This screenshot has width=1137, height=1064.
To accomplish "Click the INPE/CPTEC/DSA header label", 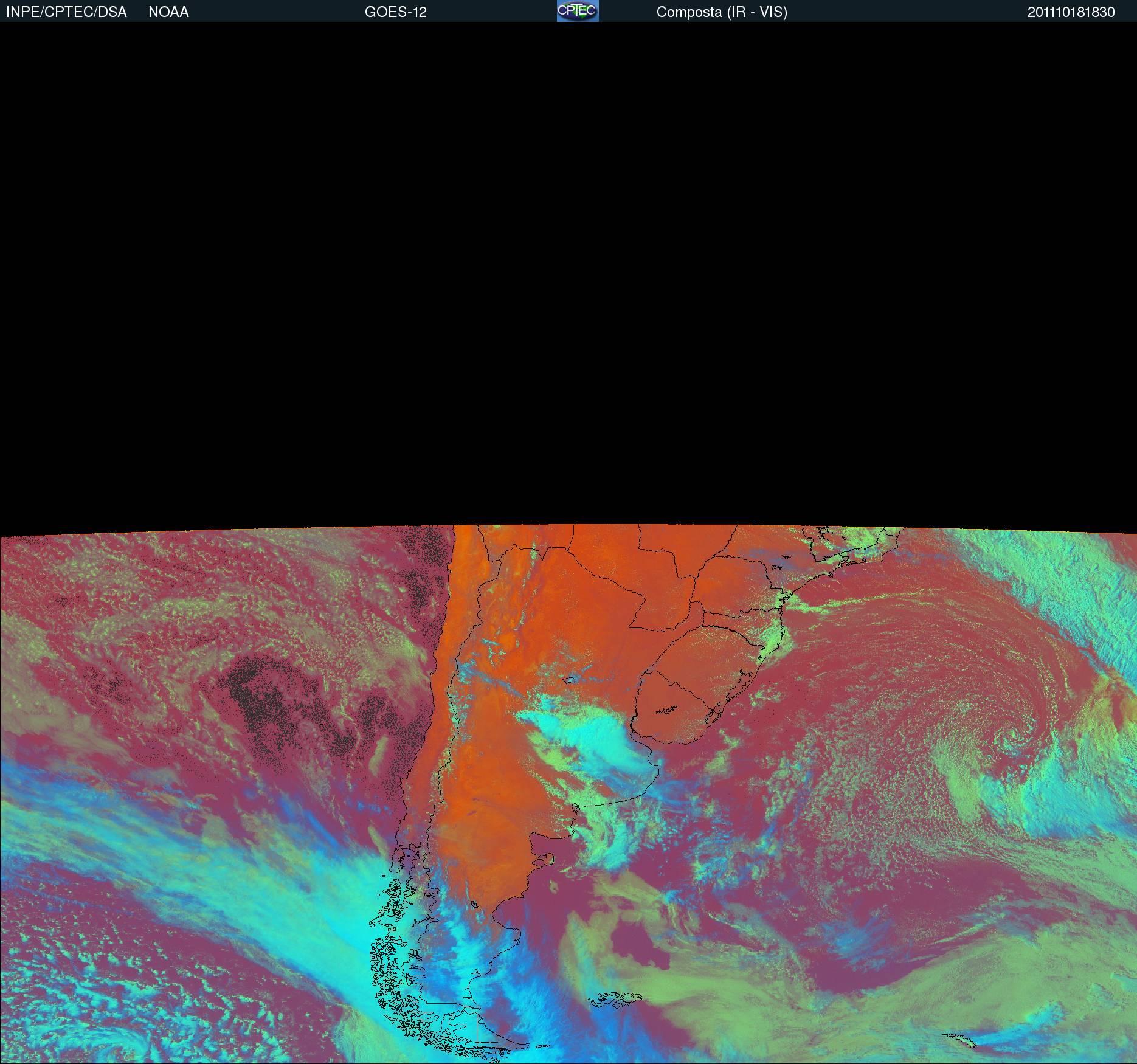I will (x=66, y=12).
